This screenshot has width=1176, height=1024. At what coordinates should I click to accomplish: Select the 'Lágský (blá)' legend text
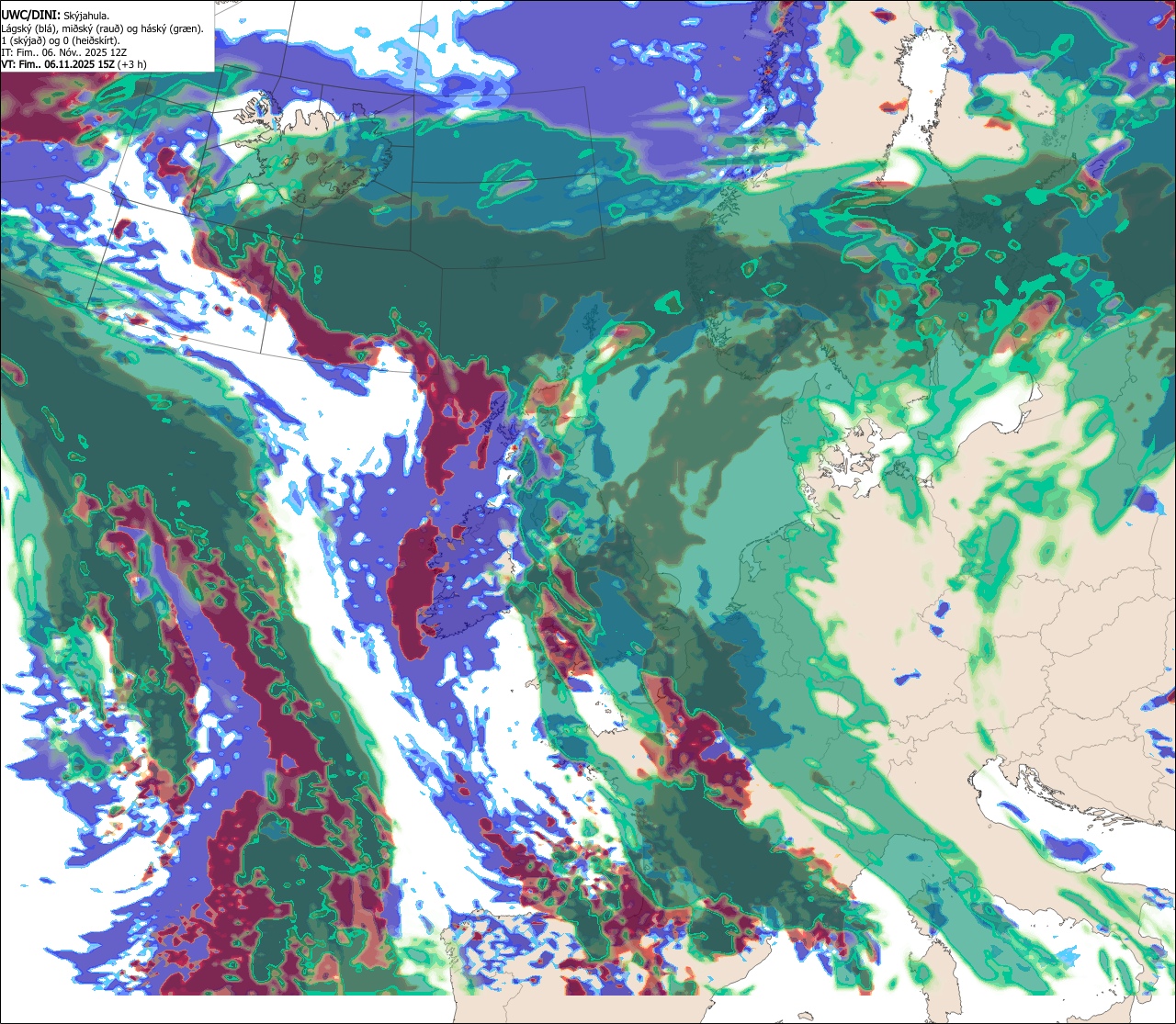(x=28, y=29)
